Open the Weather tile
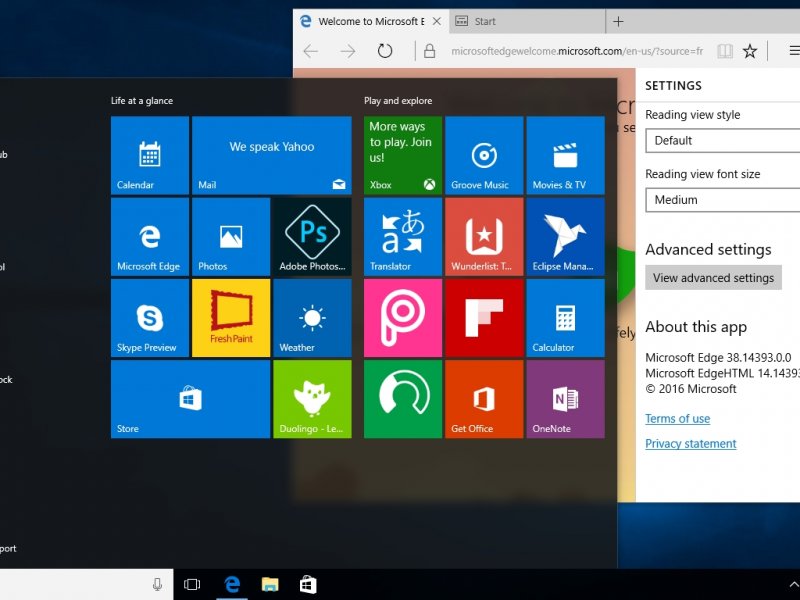The width and height of the screenshot is (800, 600). point(312,318)
